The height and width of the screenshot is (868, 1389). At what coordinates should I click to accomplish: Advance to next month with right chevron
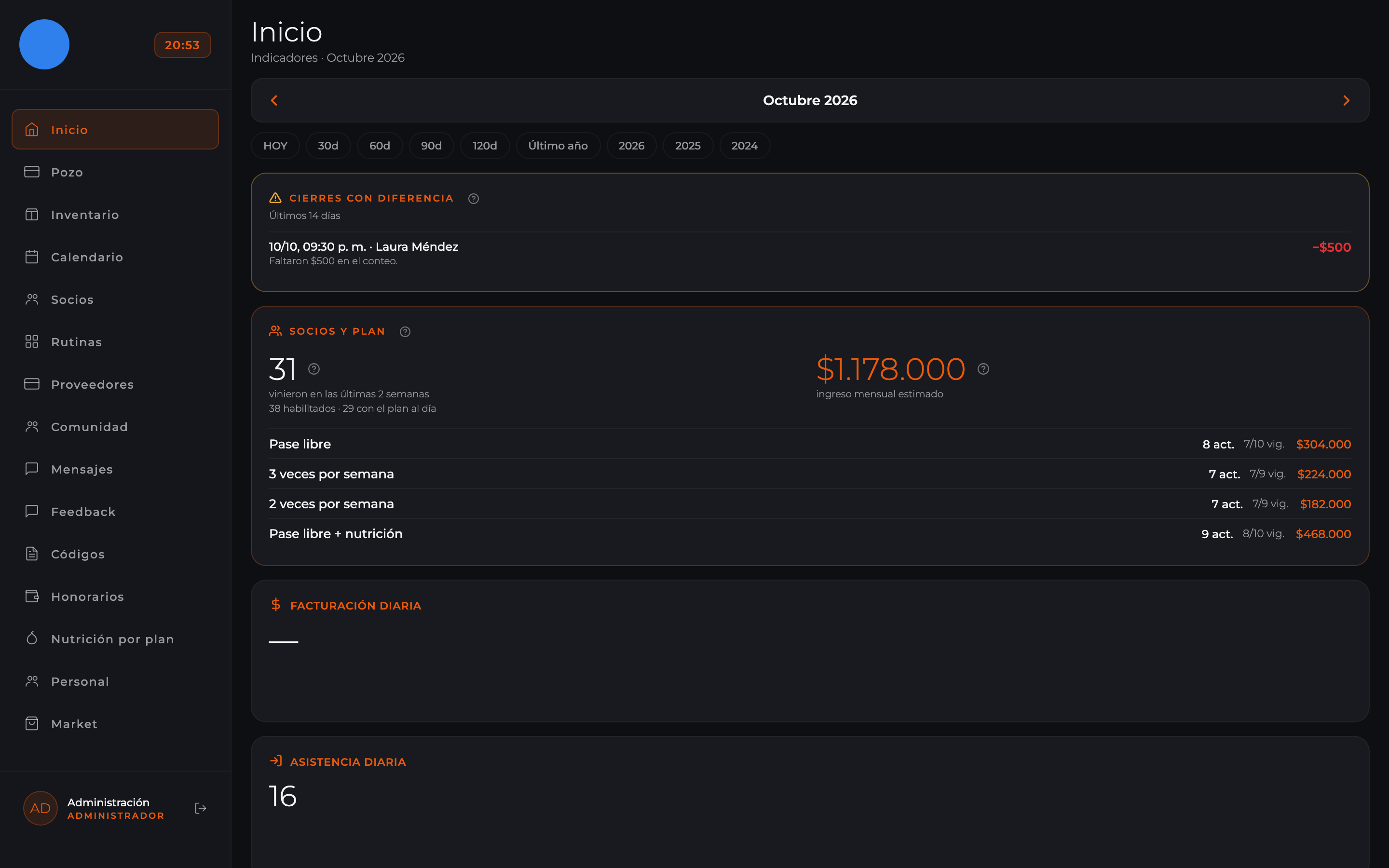[x=1346, y=100]
